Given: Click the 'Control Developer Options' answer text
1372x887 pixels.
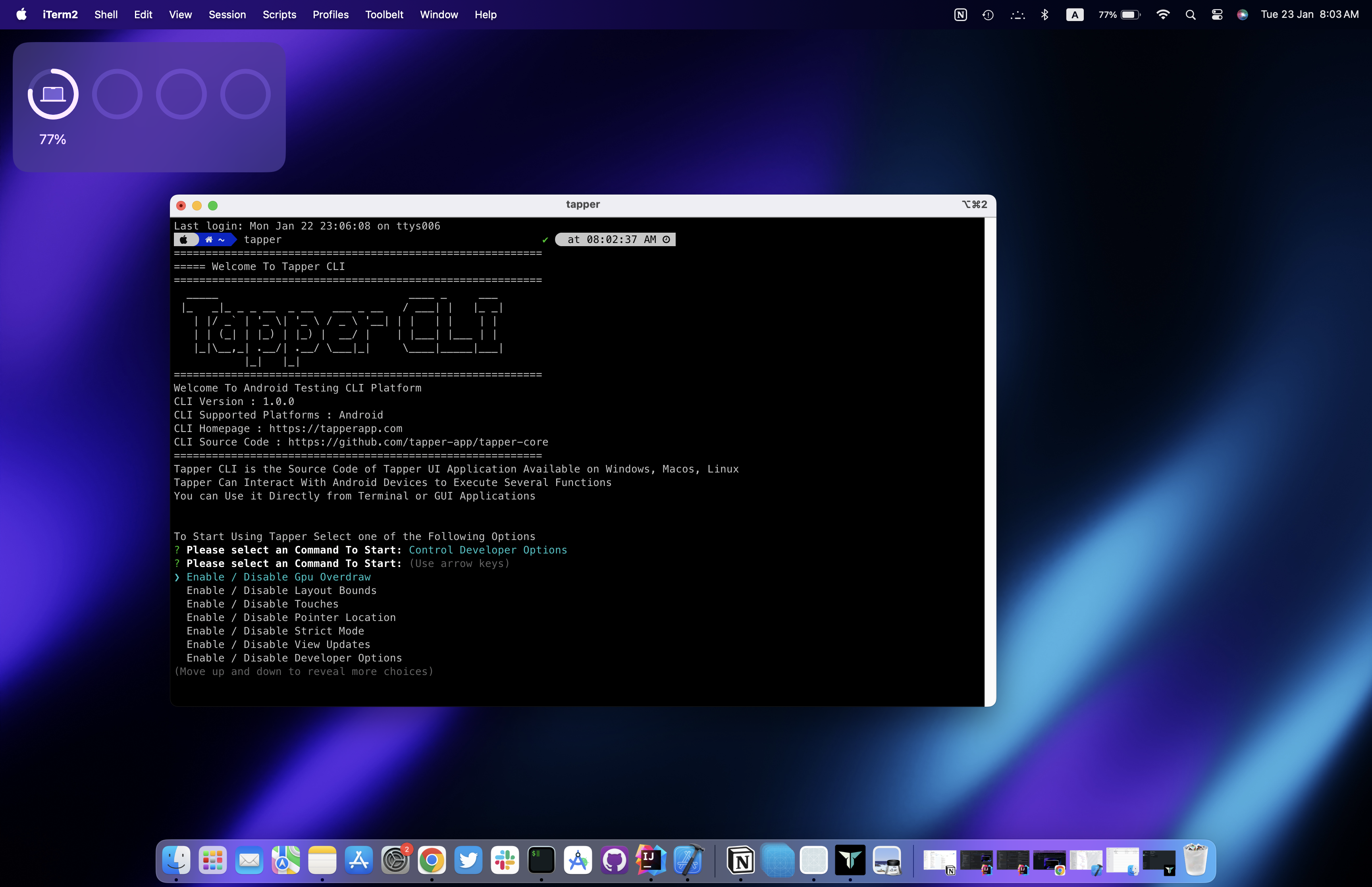Looking at the screenshot, I should pyautogui.click(x=488, y=550).
